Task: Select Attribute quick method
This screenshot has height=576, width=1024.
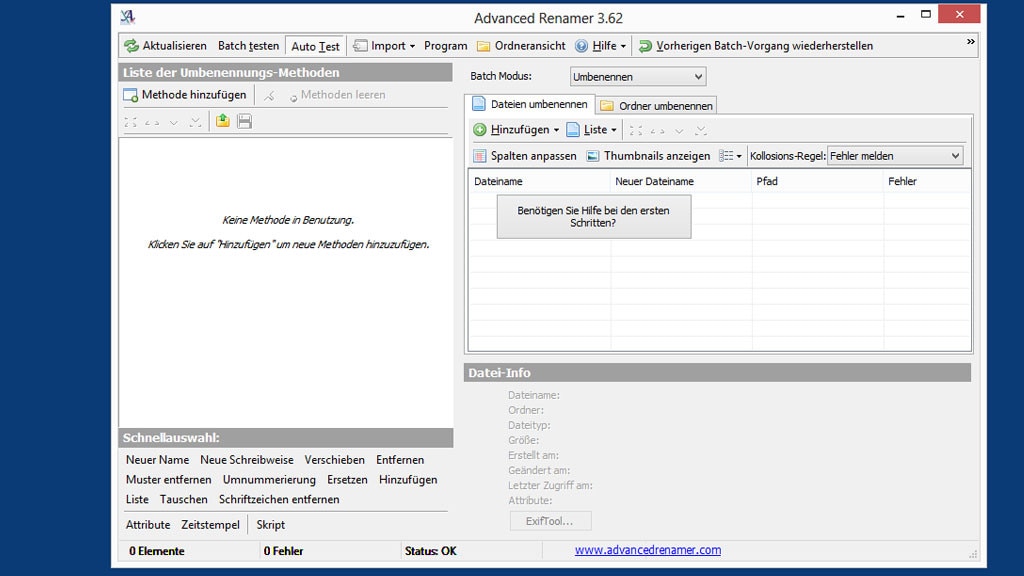Action: click(x=148, y=524)
